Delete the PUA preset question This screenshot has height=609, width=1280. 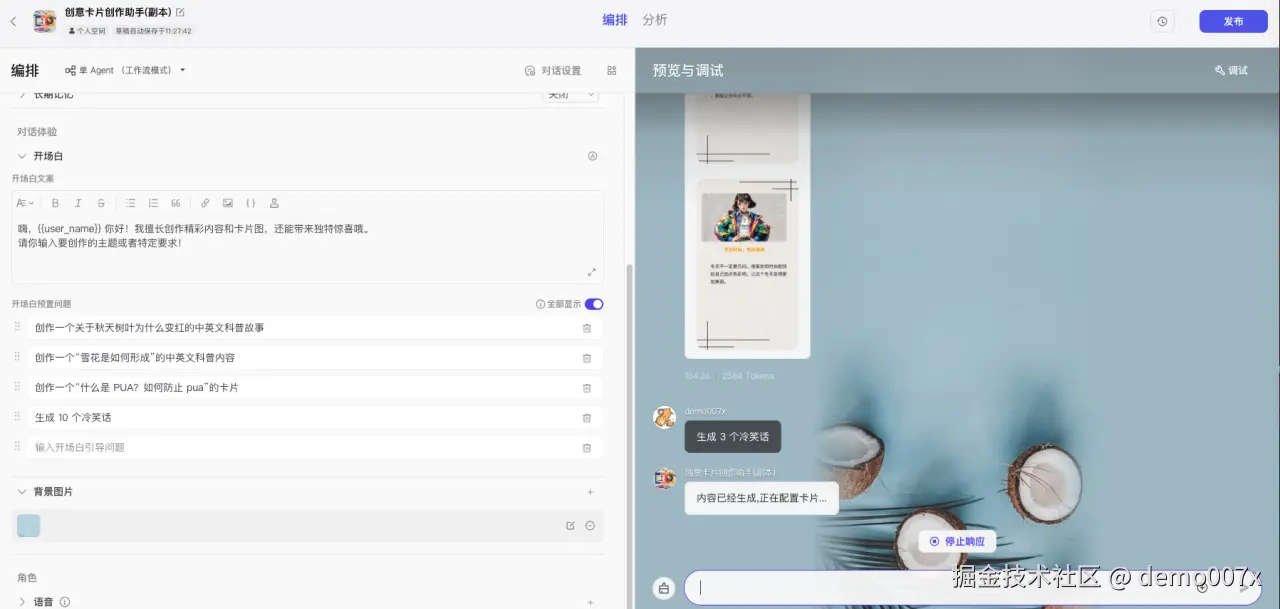pyautogui.click(x=587, y=388)
